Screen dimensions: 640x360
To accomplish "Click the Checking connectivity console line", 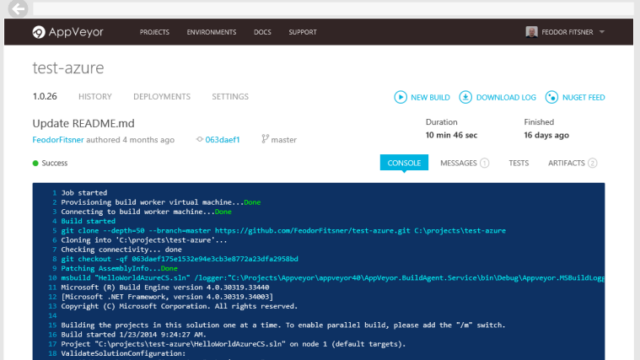I will tap(121, 249).
